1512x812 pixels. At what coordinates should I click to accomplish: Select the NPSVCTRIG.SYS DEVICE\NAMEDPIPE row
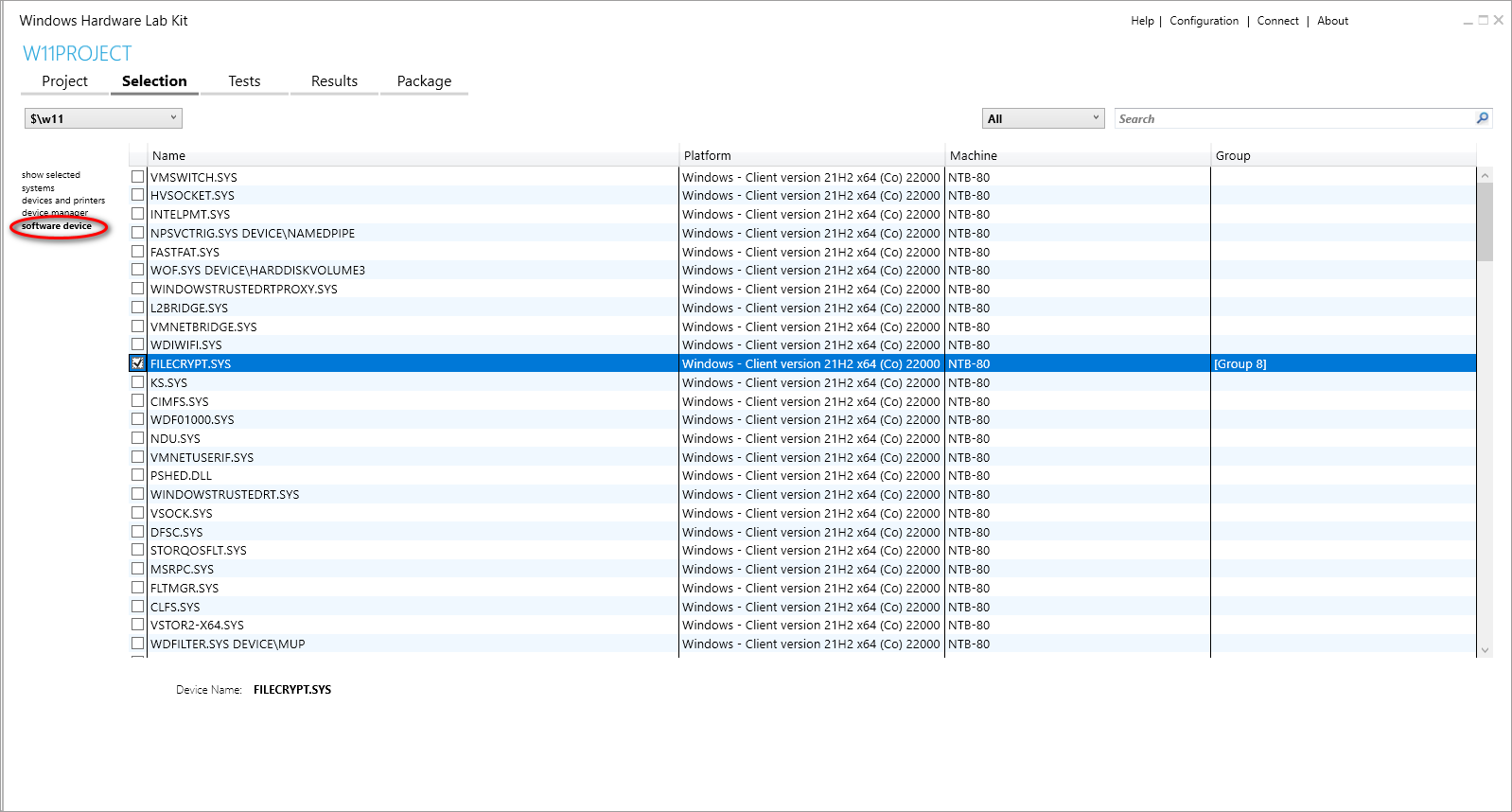[x=802, y=233]
